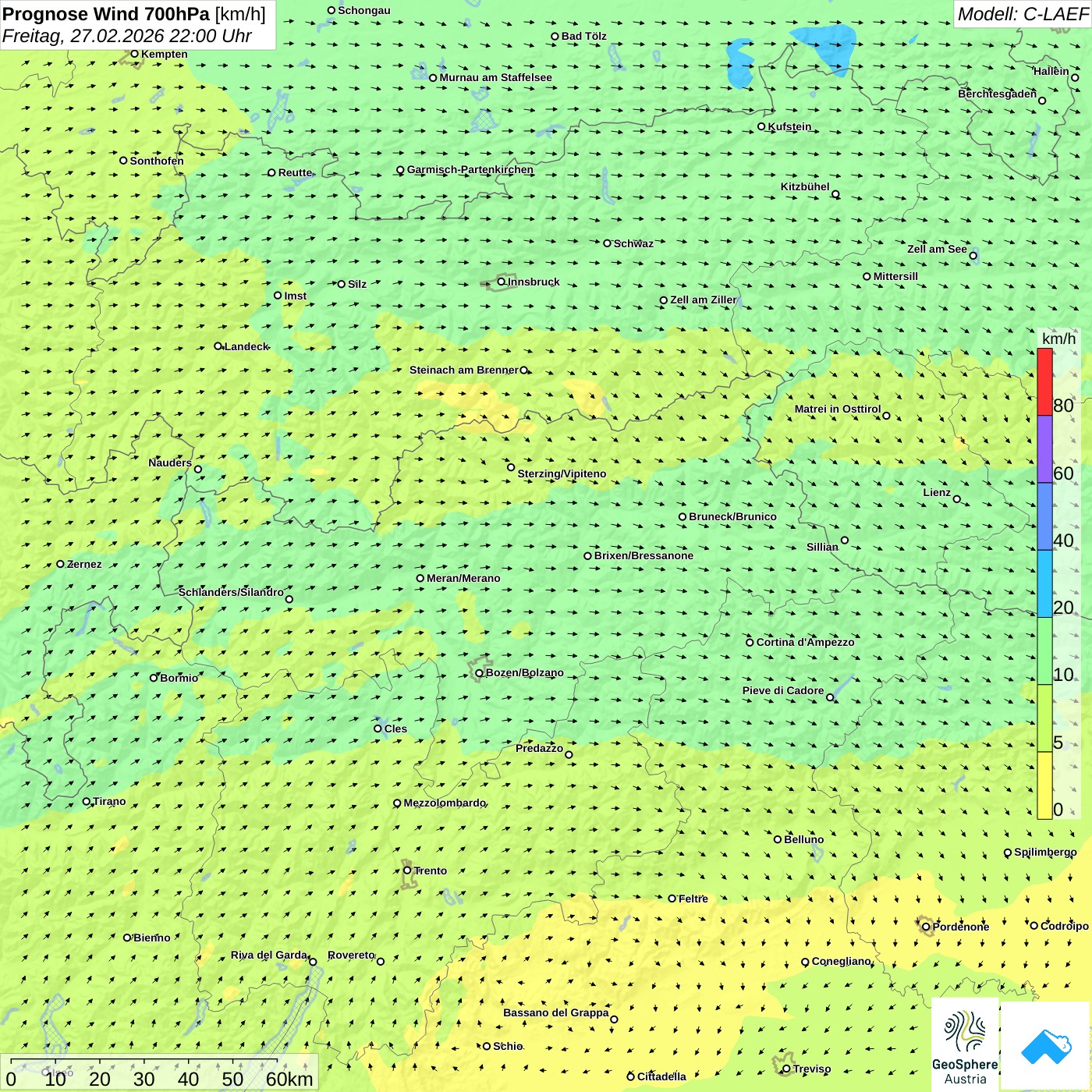Click the Kempten label
Screen dimensions: 1092x1092
tap(165, 54)
